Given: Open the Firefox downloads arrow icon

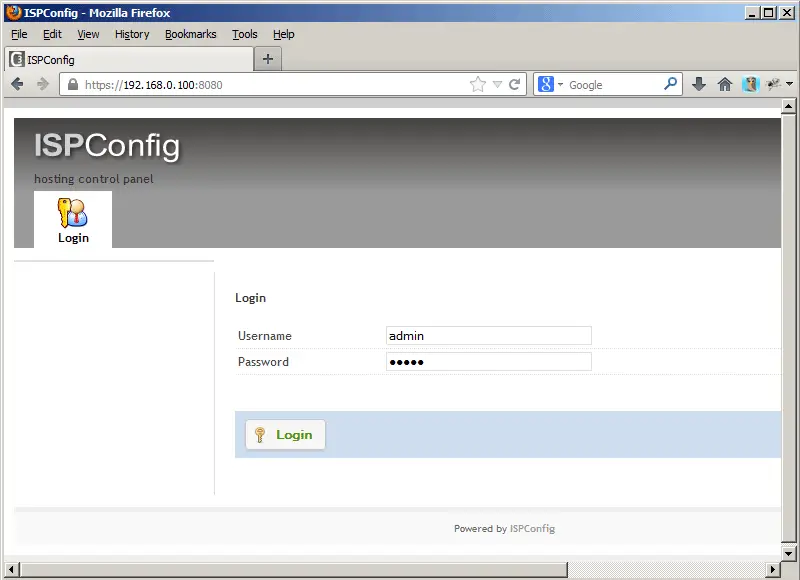Looking at the screenshot, I should pyautogui.click(x=699, y=85).
